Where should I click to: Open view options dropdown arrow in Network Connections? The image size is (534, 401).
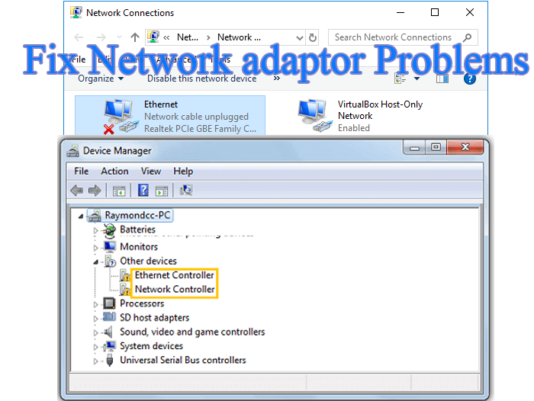pos(417,79)
